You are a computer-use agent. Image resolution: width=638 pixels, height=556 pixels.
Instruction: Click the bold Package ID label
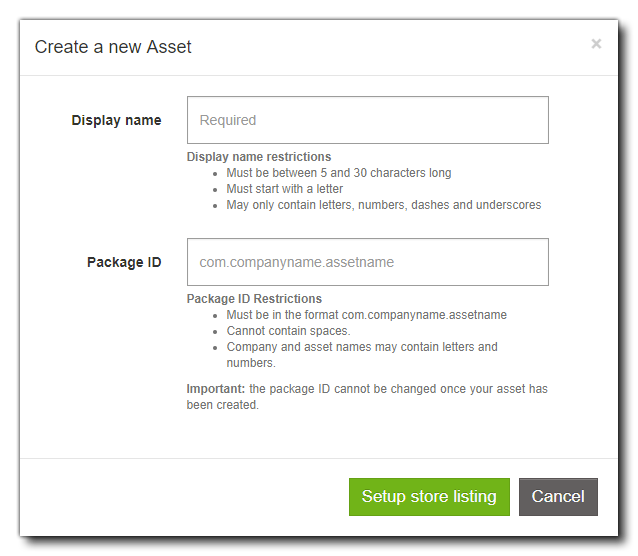click(124, 262)
